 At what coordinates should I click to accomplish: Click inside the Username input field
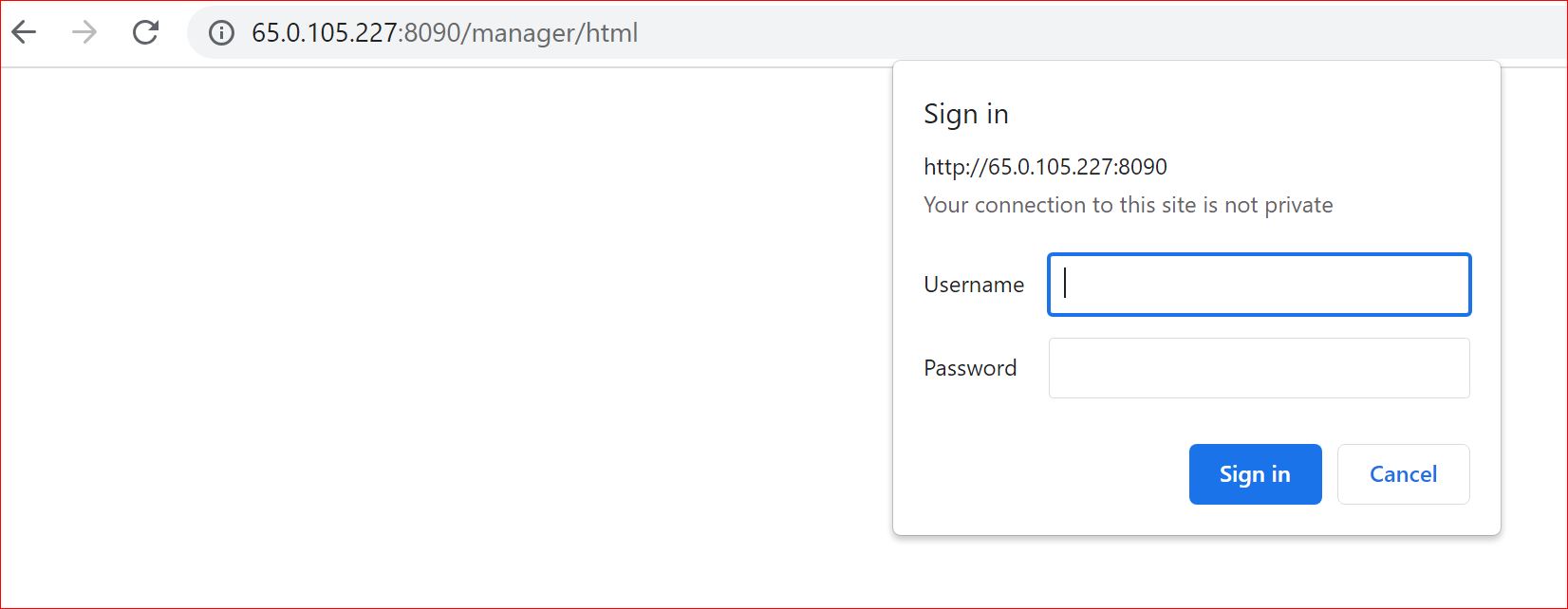click(x=1258, y=285)
